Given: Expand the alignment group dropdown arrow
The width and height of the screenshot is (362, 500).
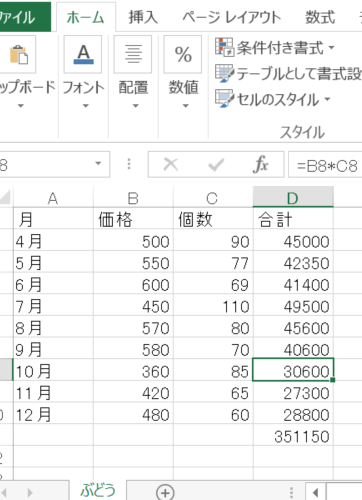Looking at the screenshot, I should click(135, 106).
